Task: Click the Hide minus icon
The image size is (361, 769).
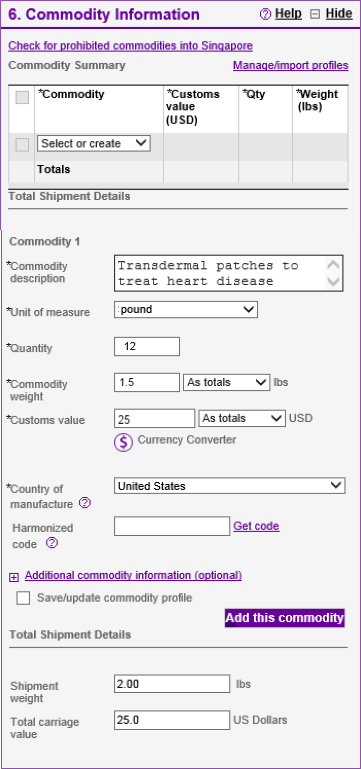Action: pyautogui.click(x=315, y=14)
